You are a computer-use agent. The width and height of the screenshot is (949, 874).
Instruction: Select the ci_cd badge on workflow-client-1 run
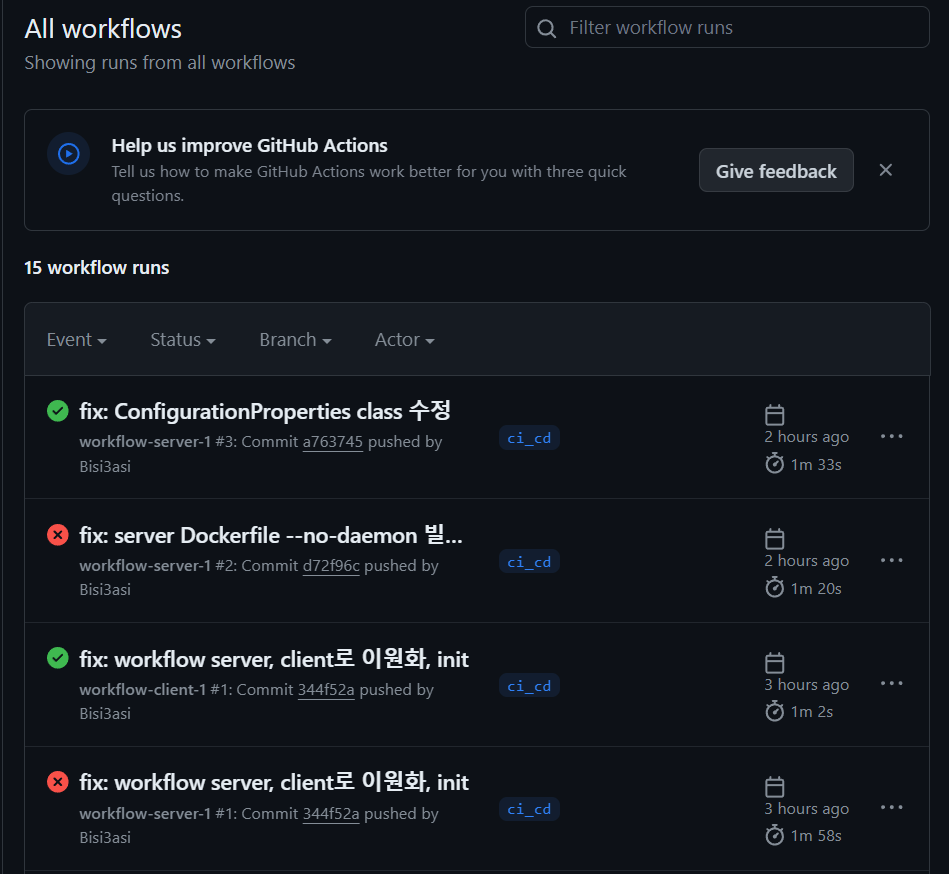pyautogui.click(x=529, y=685)
